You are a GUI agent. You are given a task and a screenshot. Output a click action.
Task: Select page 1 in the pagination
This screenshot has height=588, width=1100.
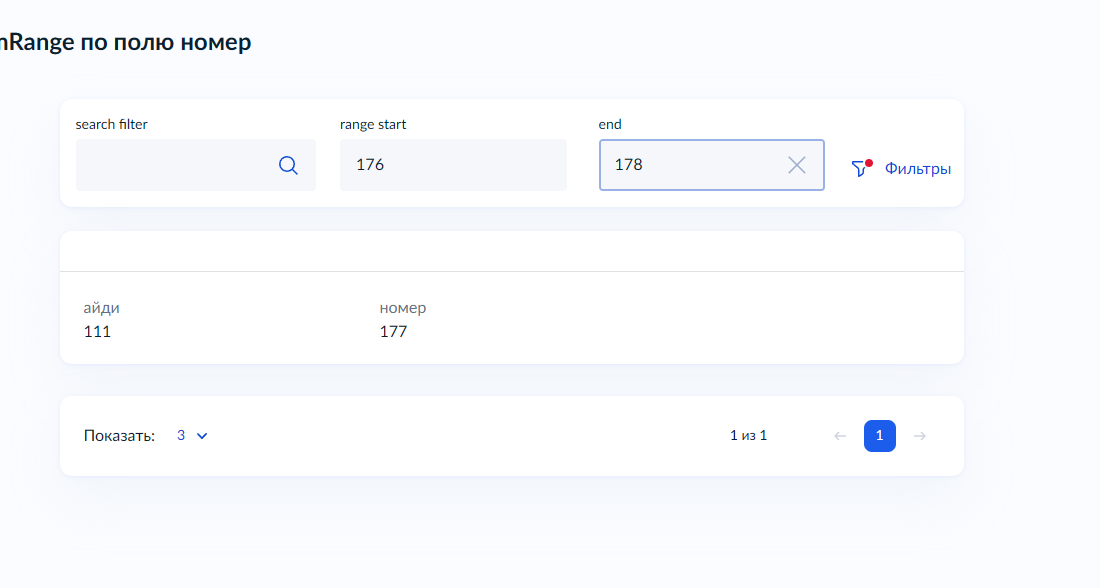click(879, 436)
